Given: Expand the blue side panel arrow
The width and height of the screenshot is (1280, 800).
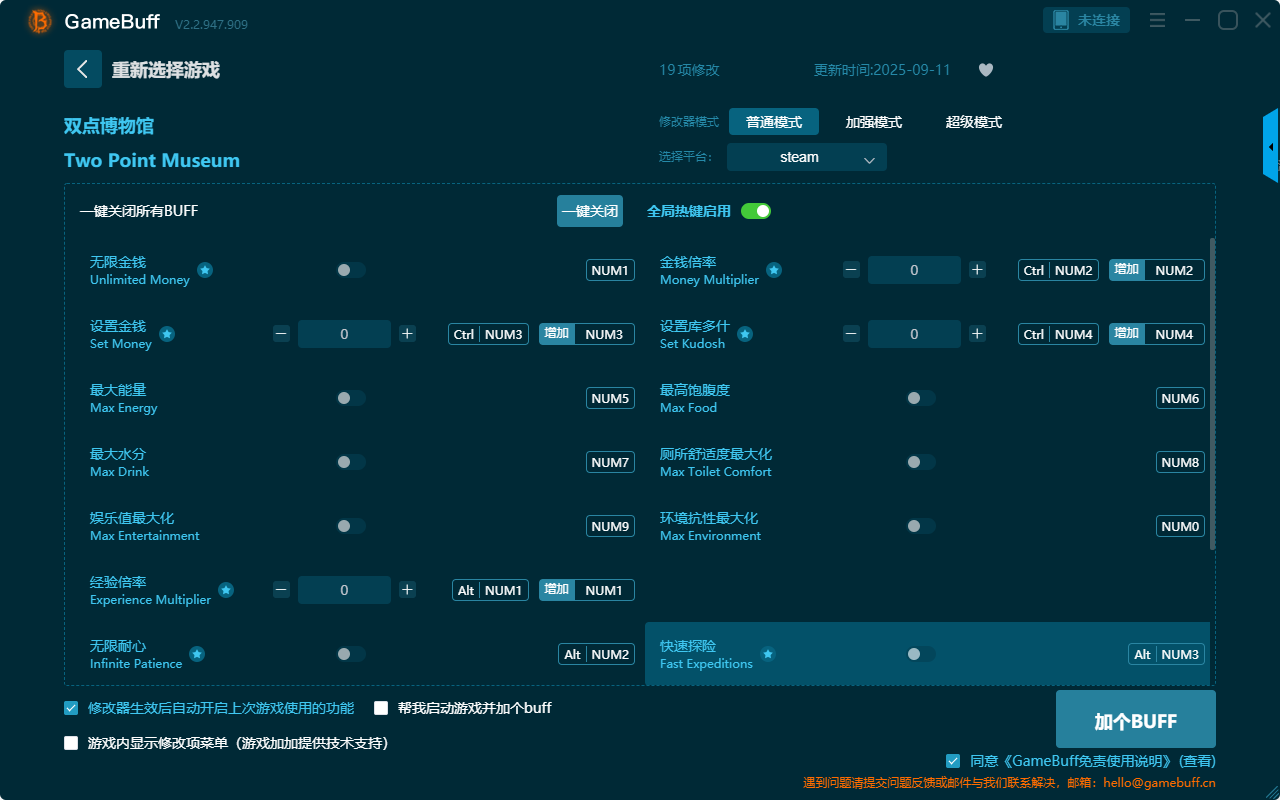Looking at the screenshot, I should tap(1271, 146).
